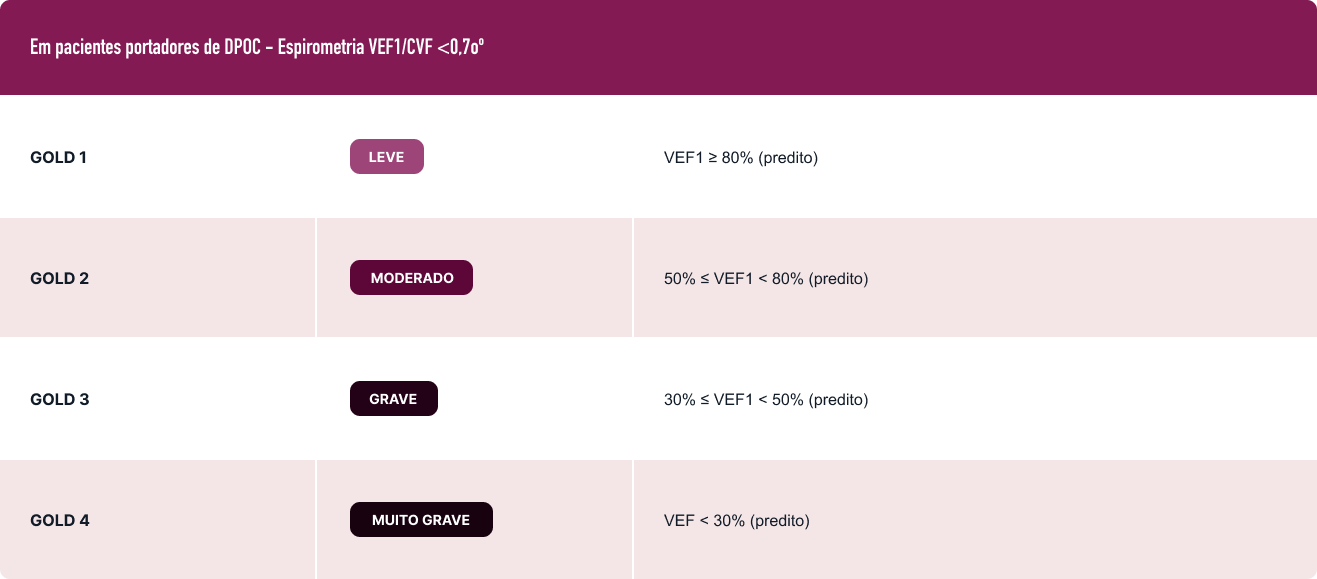Viewport: 1317px width, 579px height.
Task: Click '(predito)' in the GOLD 1 row
Action: (789, 157)
